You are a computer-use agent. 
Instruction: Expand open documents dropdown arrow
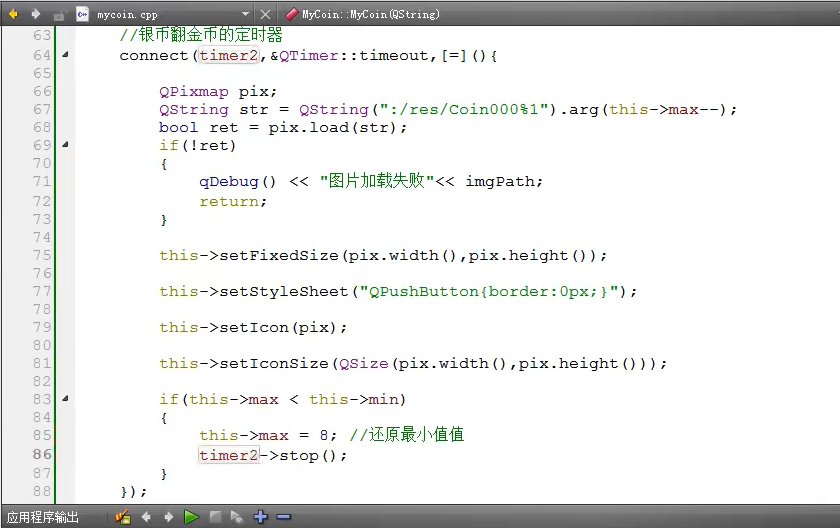click(245, 14)
